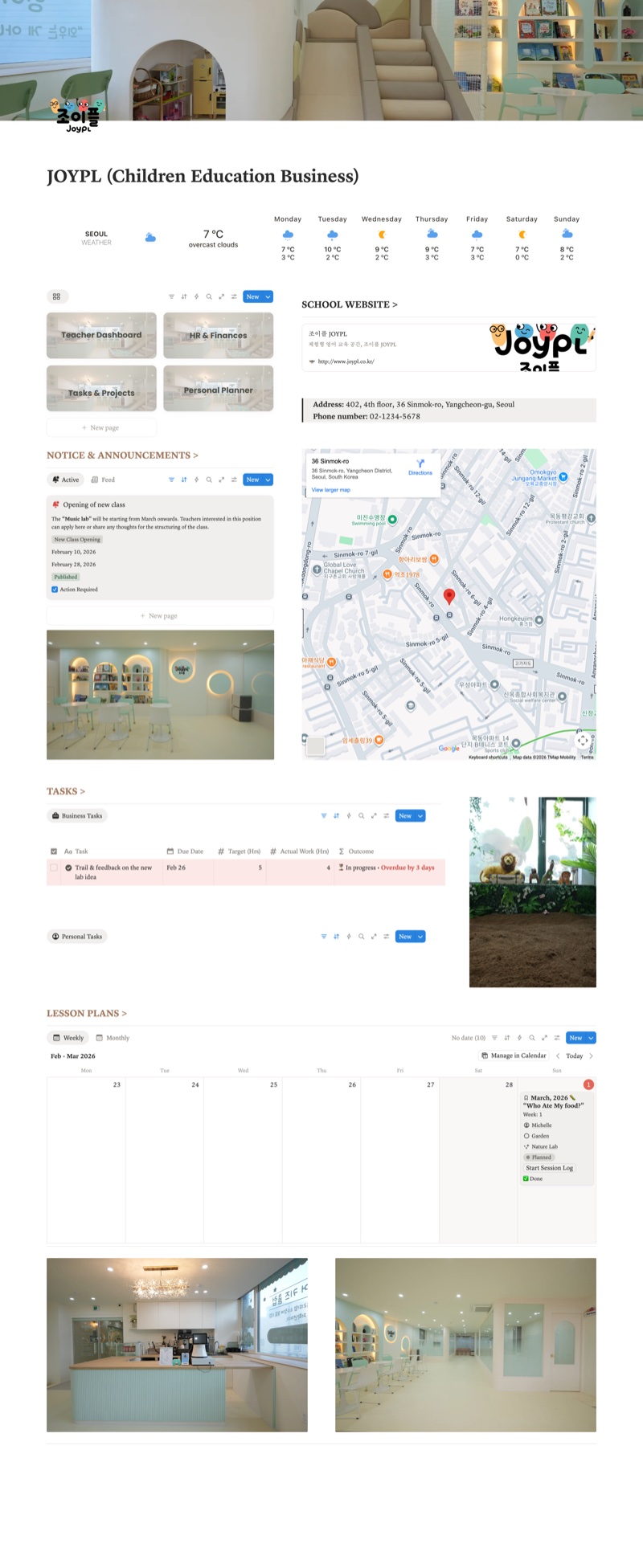Click search icon in Business Tasks toolbar
The image size is (643, 1568).
tap(362, 815)
